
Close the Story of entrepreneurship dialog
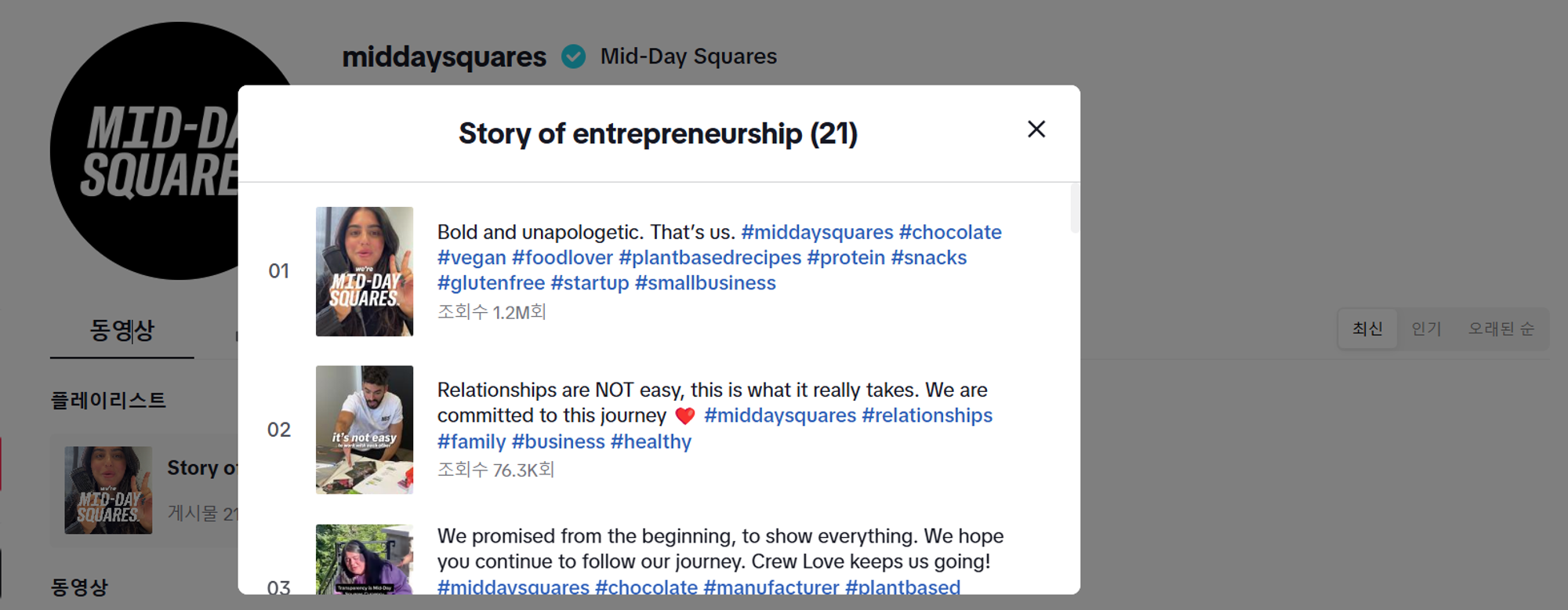coord(1036,129)
